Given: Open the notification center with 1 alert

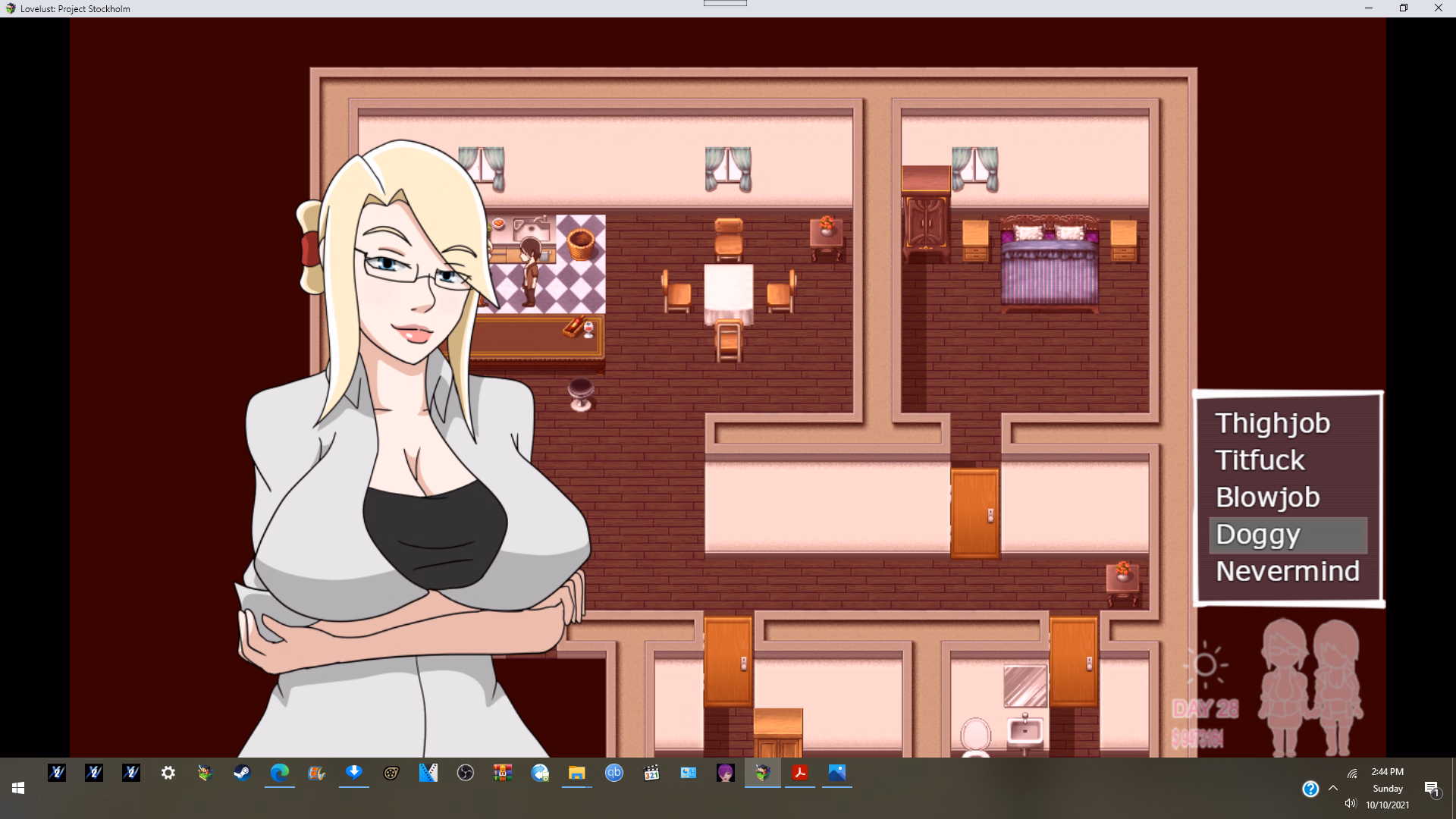Looking at the screenshot, I should 1432,789.
